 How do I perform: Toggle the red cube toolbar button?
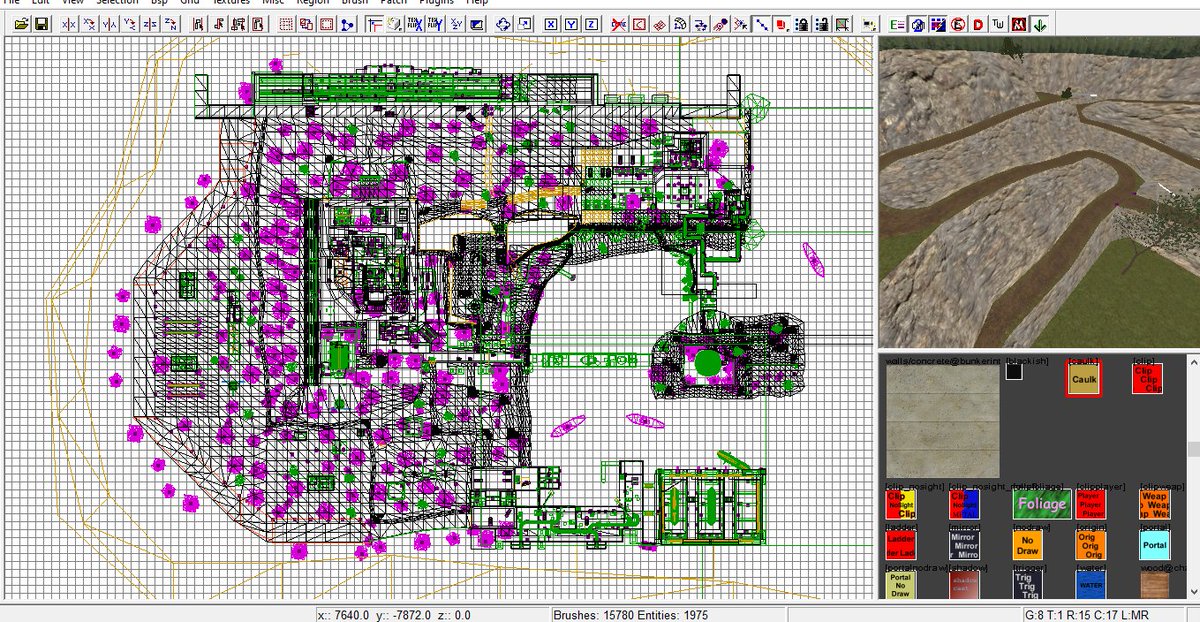(781, 24)
